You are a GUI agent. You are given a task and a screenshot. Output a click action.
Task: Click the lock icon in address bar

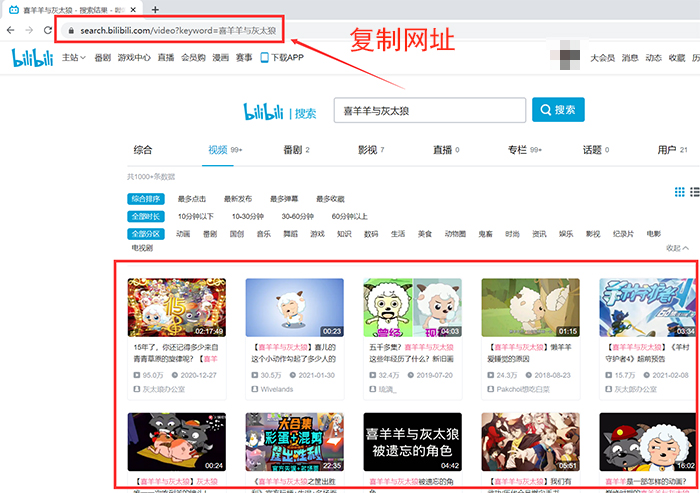pos(71,31)
